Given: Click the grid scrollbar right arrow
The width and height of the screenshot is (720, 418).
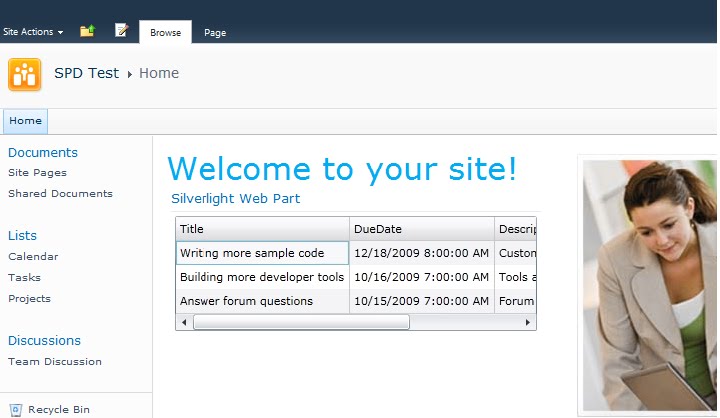Looking at the screenshot, I should click(x=528, y=322).
